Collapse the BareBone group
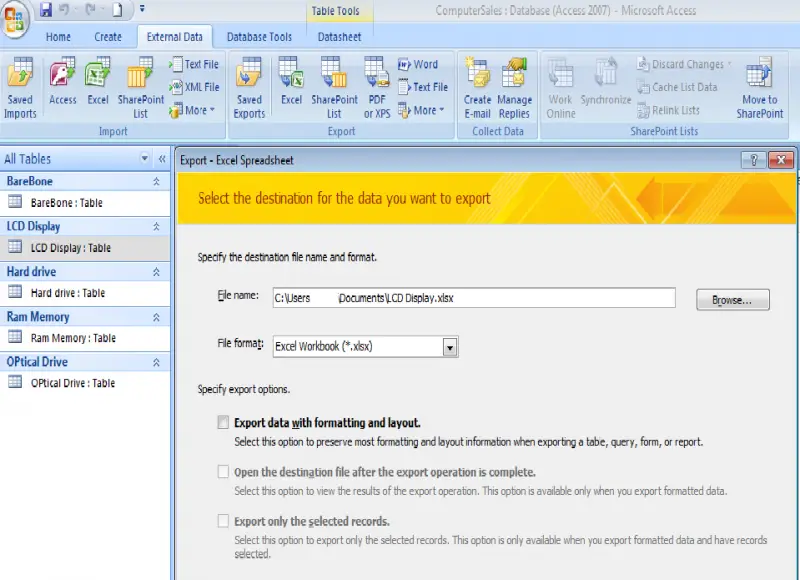The height and width of the screenshot is (580, 800). coord(157,182)
